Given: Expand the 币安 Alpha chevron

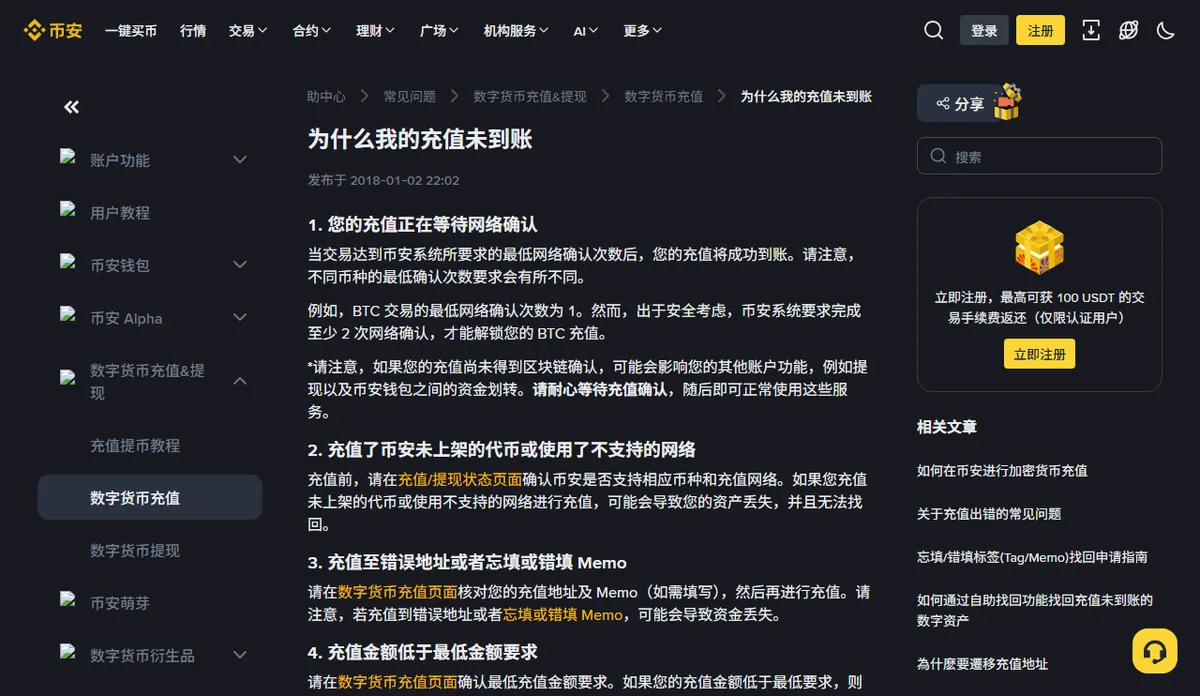Looking at the screenshot, I should [240, 317].
